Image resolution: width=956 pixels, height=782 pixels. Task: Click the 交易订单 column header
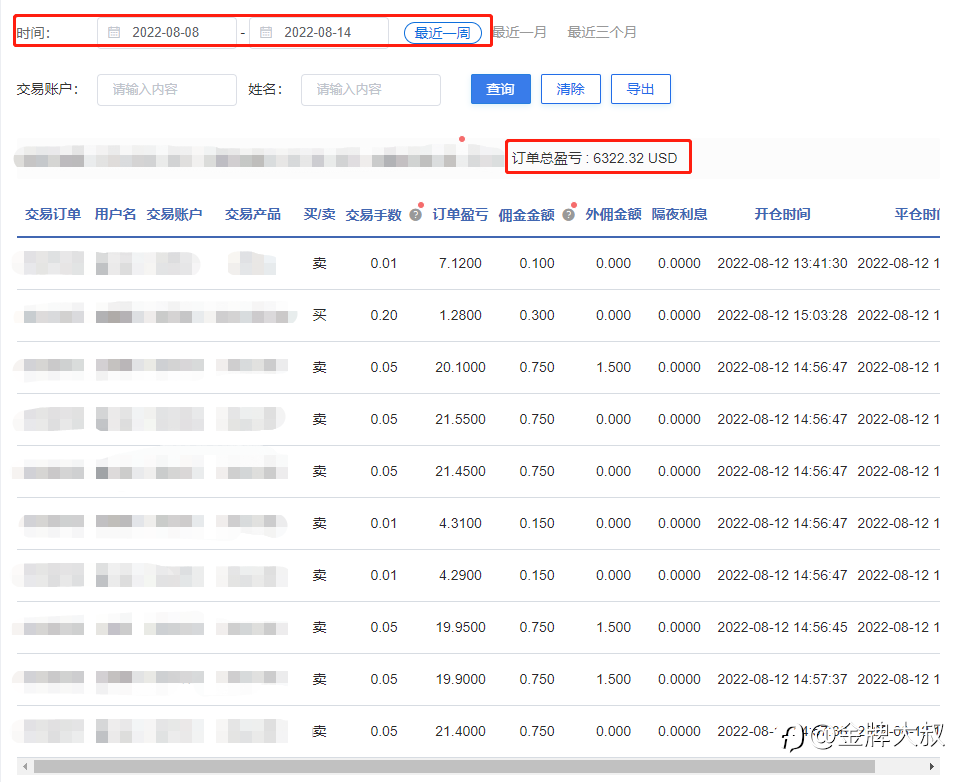[53, 214]
